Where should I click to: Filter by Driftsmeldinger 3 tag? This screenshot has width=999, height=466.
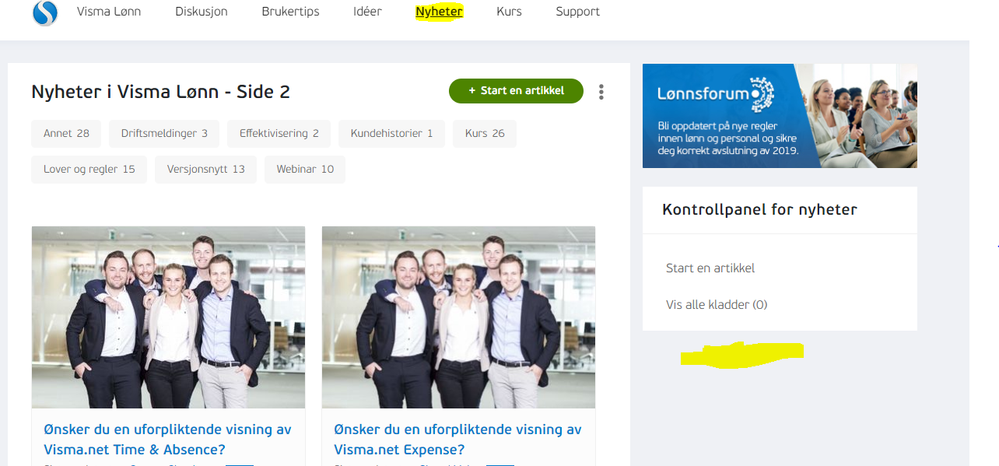tap(164, 134)
